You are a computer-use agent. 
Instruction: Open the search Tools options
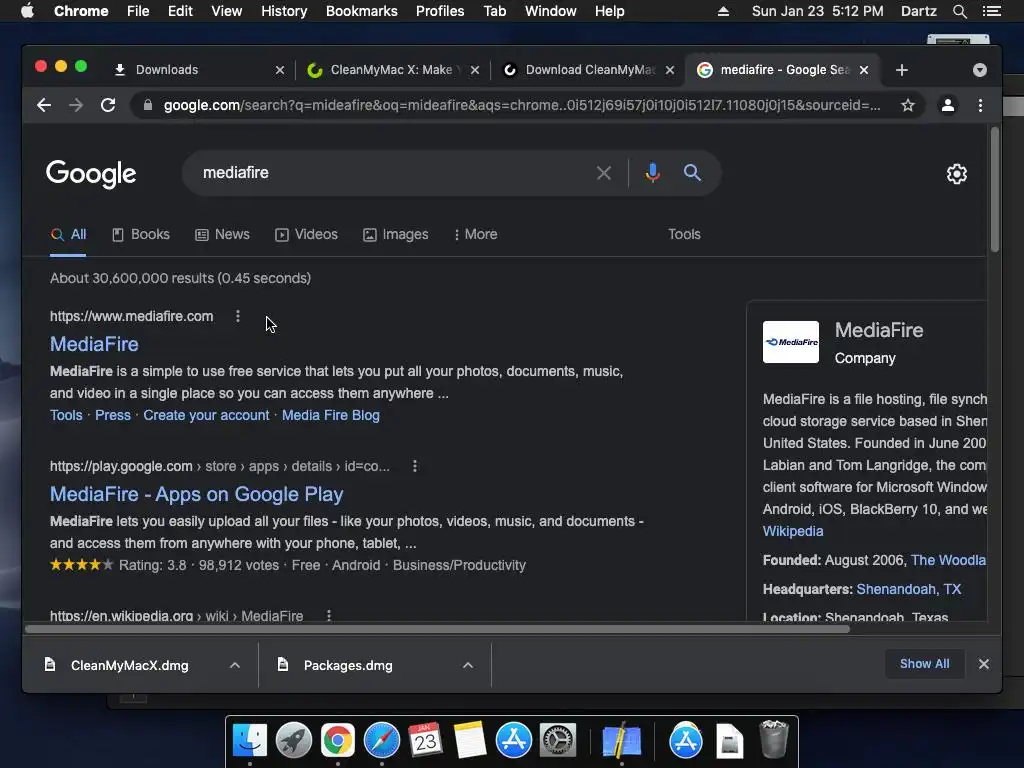(684, 234)
